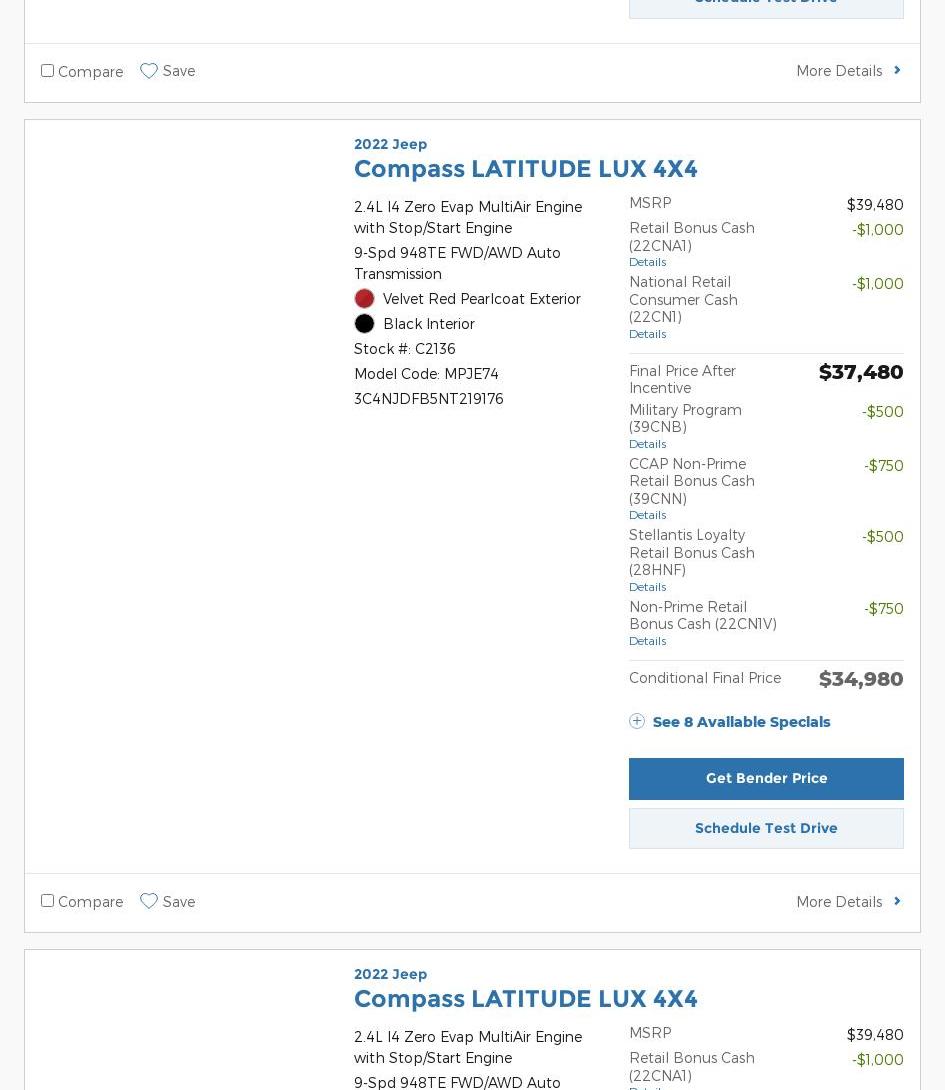Click the plus icon beside See 8 Available Specials
Screen dimensions: 945x1090
click(x=637, y=721)
